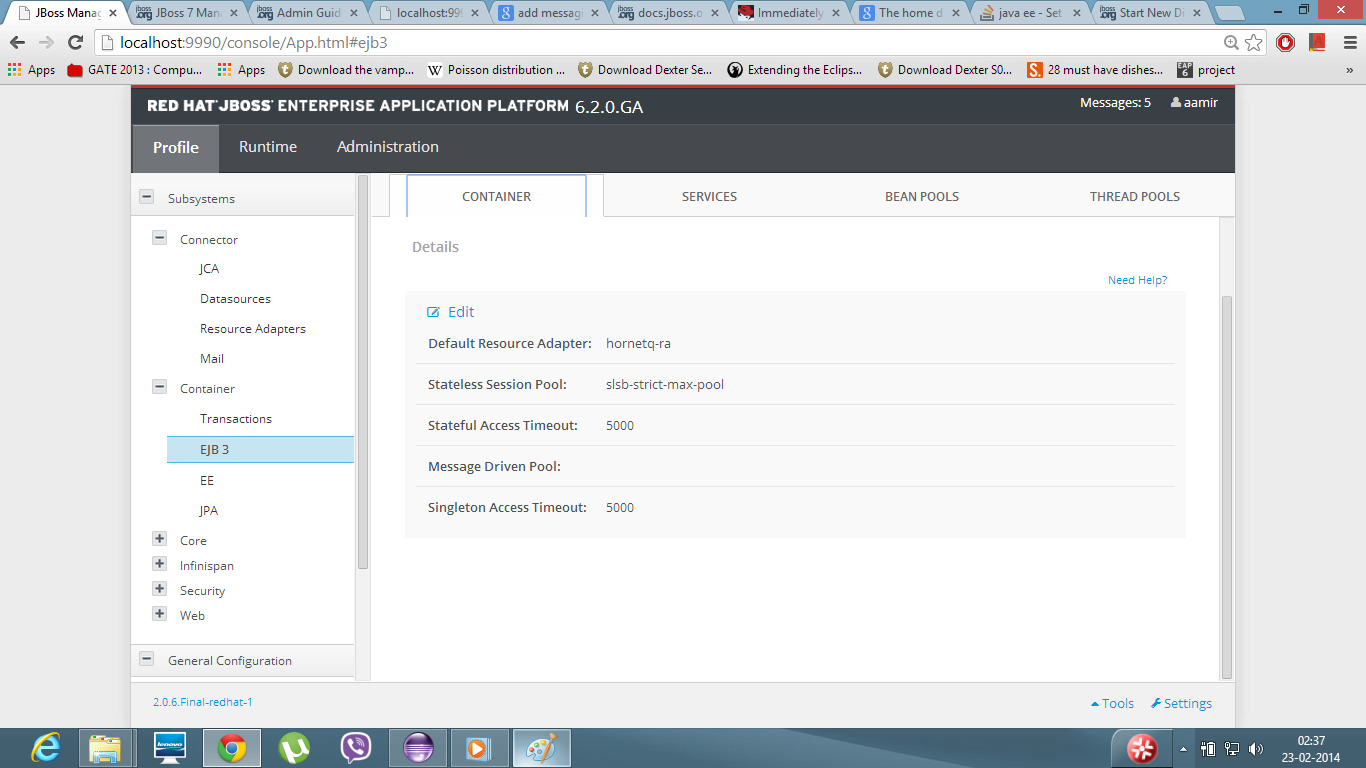Select EJB 3 in the tree
The height and width of the screenshot is (768, 1366).
260,450
